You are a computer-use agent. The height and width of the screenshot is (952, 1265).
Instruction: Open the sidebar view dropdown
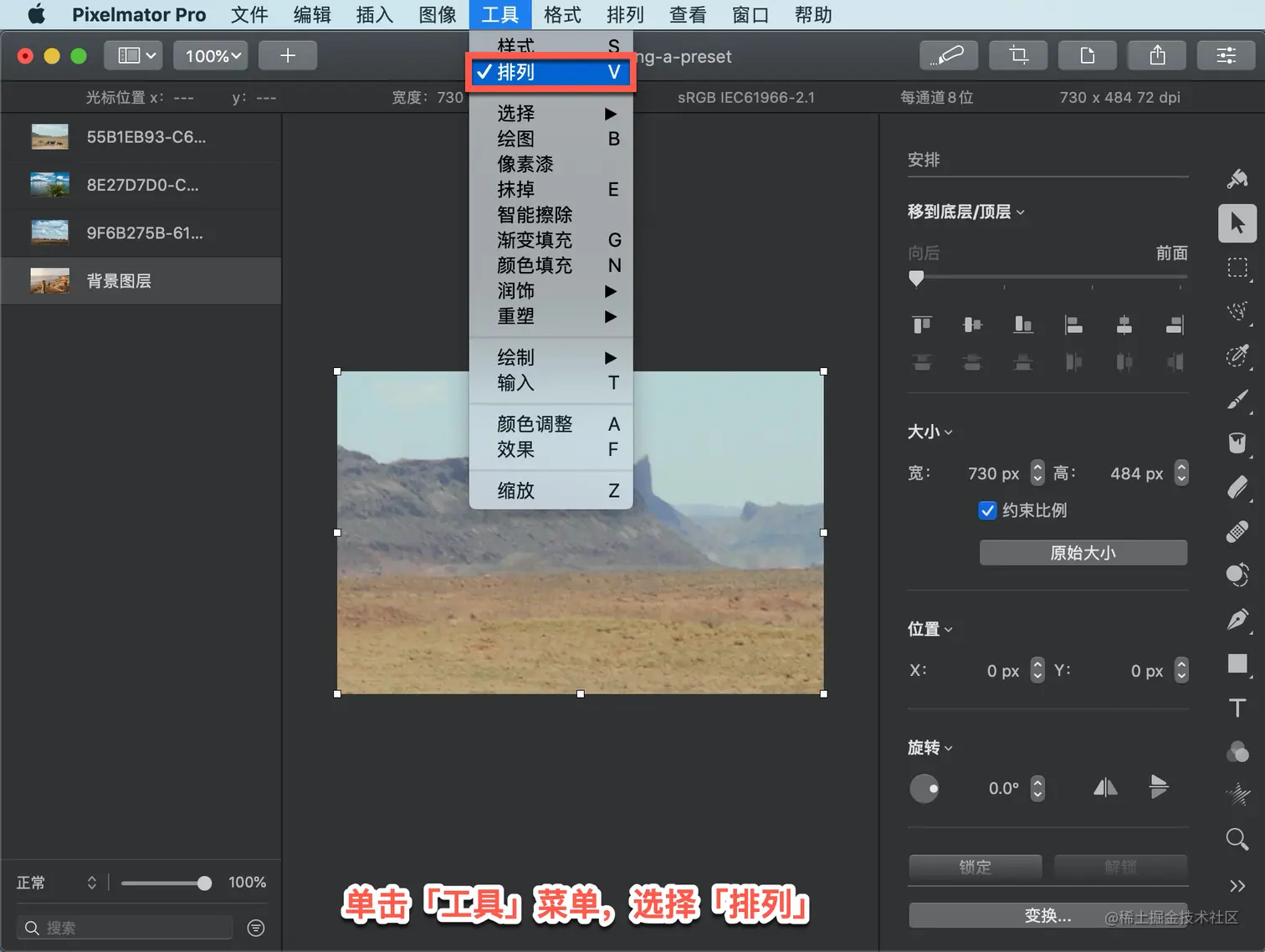[x=134, y=55]
